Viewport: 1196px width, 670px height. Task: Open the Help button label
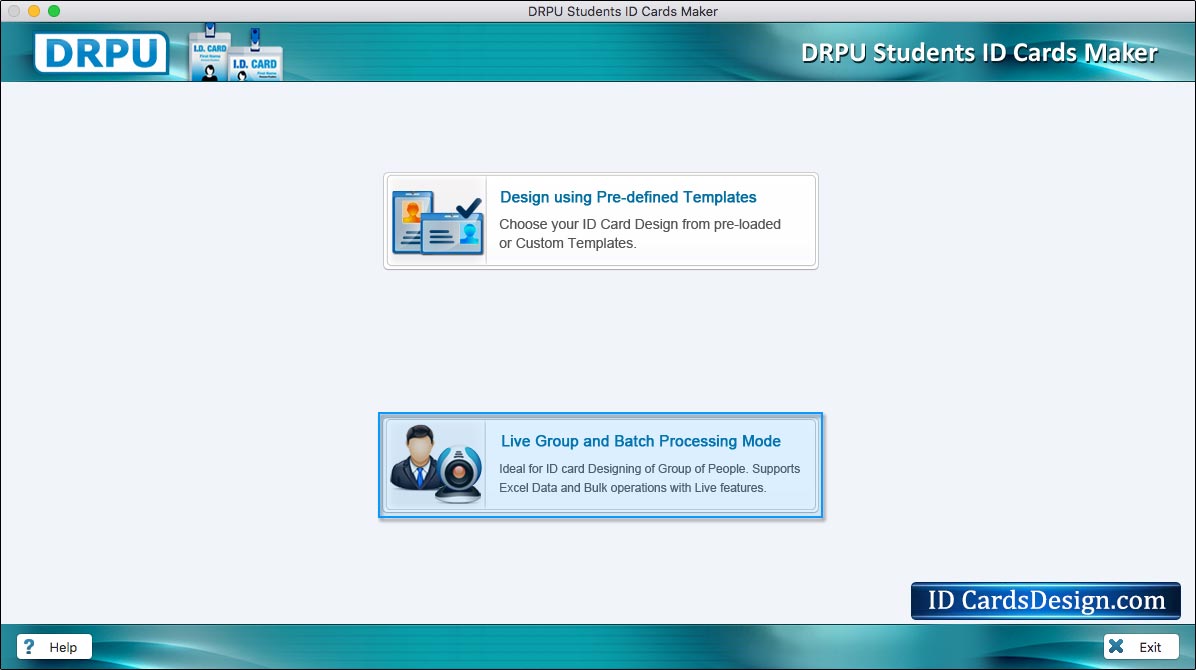pyautogui.click(x=63, y=647)
